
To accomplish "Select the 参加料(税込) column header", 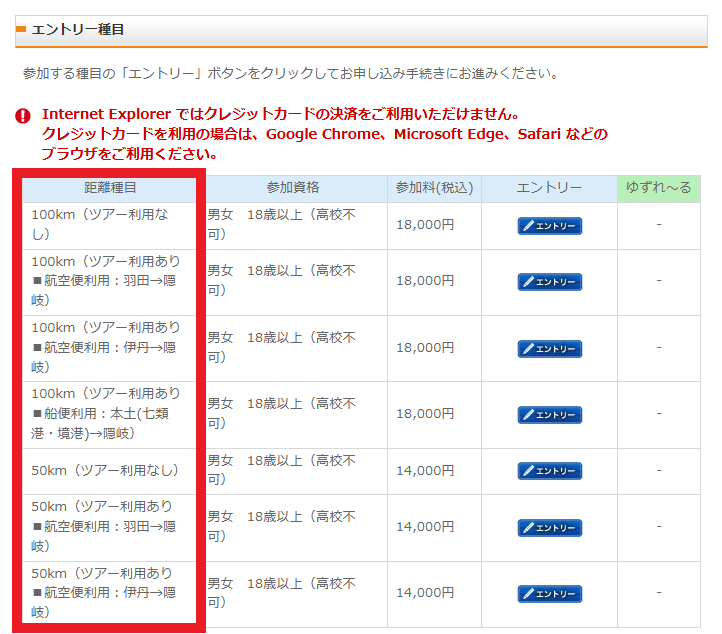I will (434, 188).
